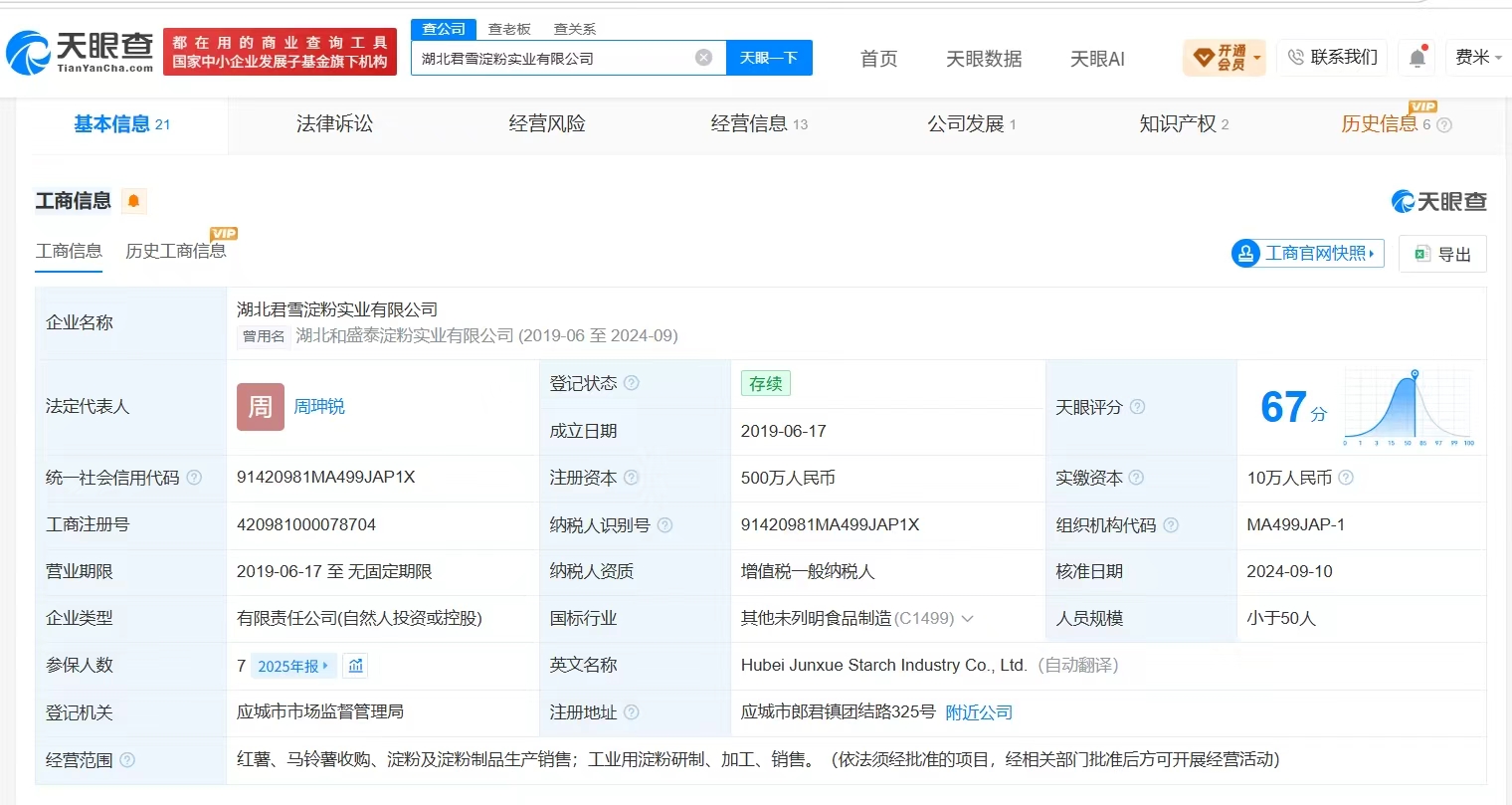
Task: Open the TianYanCha logo homepage
Action: click(81, 52)
